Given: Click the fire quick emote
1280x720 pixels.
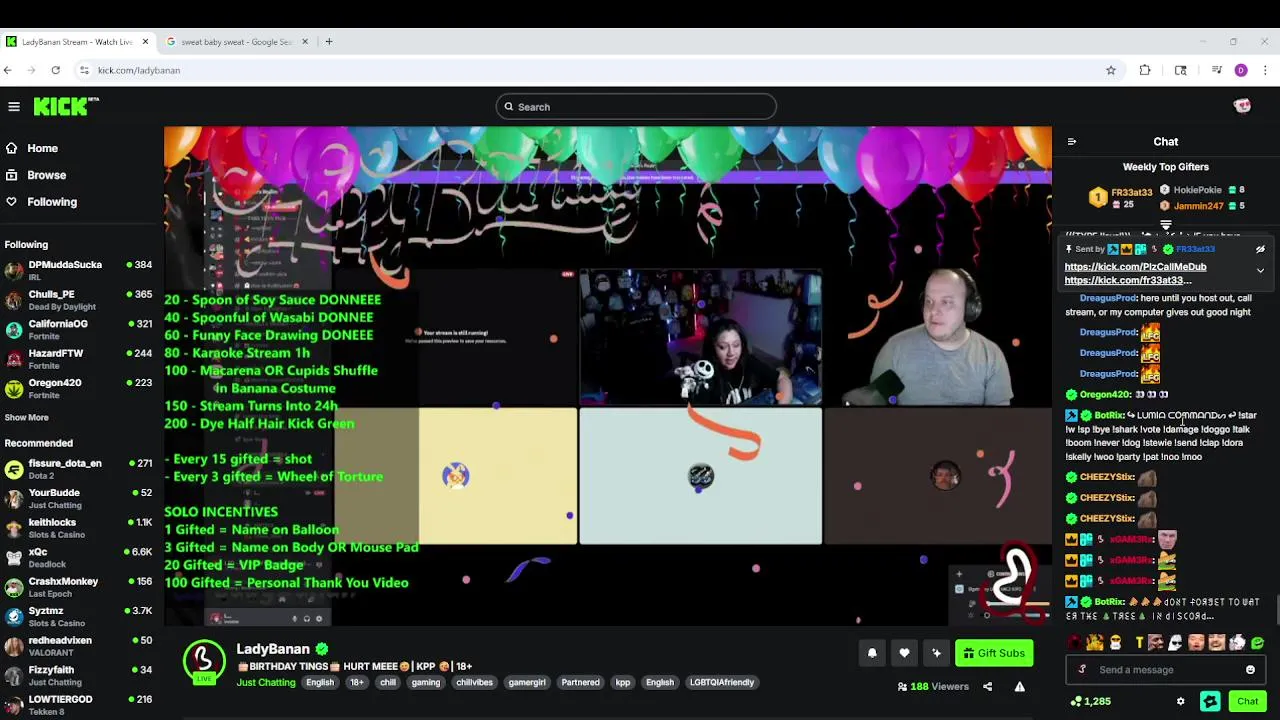Looking at the screenshot, I should (x=1094, y=643).
